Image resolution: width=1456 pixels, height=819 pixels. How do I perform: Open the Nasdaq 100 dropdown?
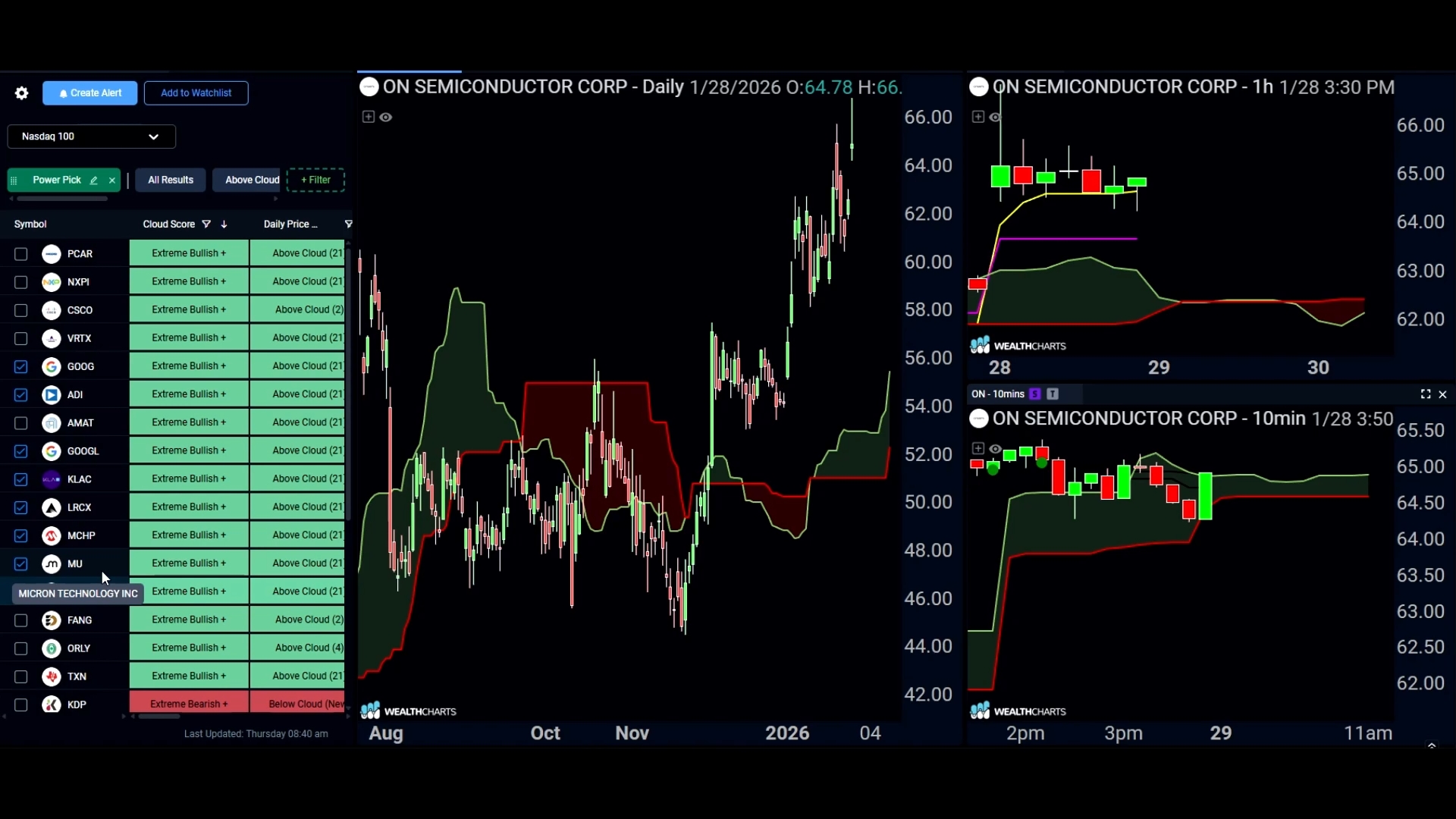tap(92, 136)
